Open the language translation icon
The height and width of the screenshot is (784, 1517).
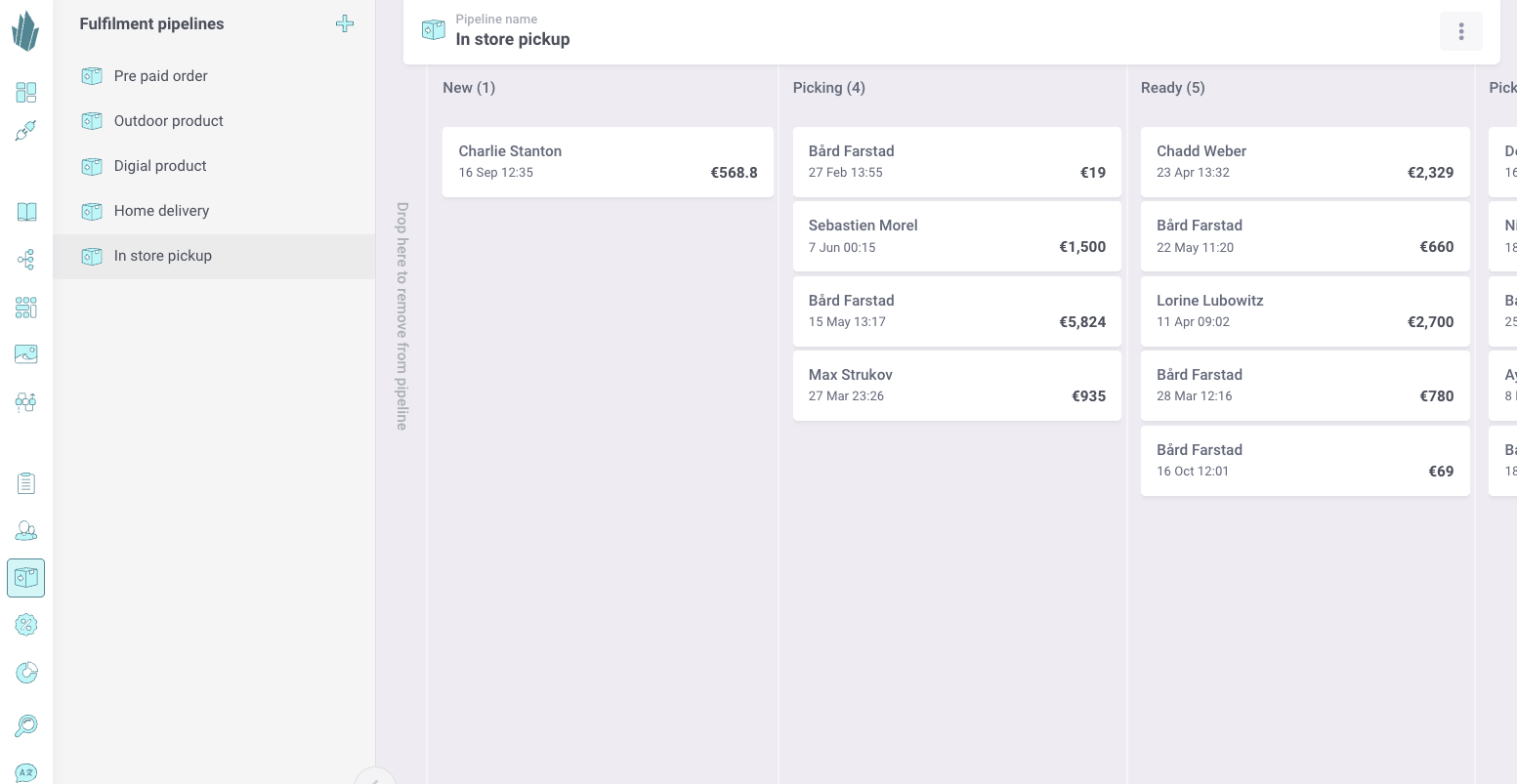26,773
